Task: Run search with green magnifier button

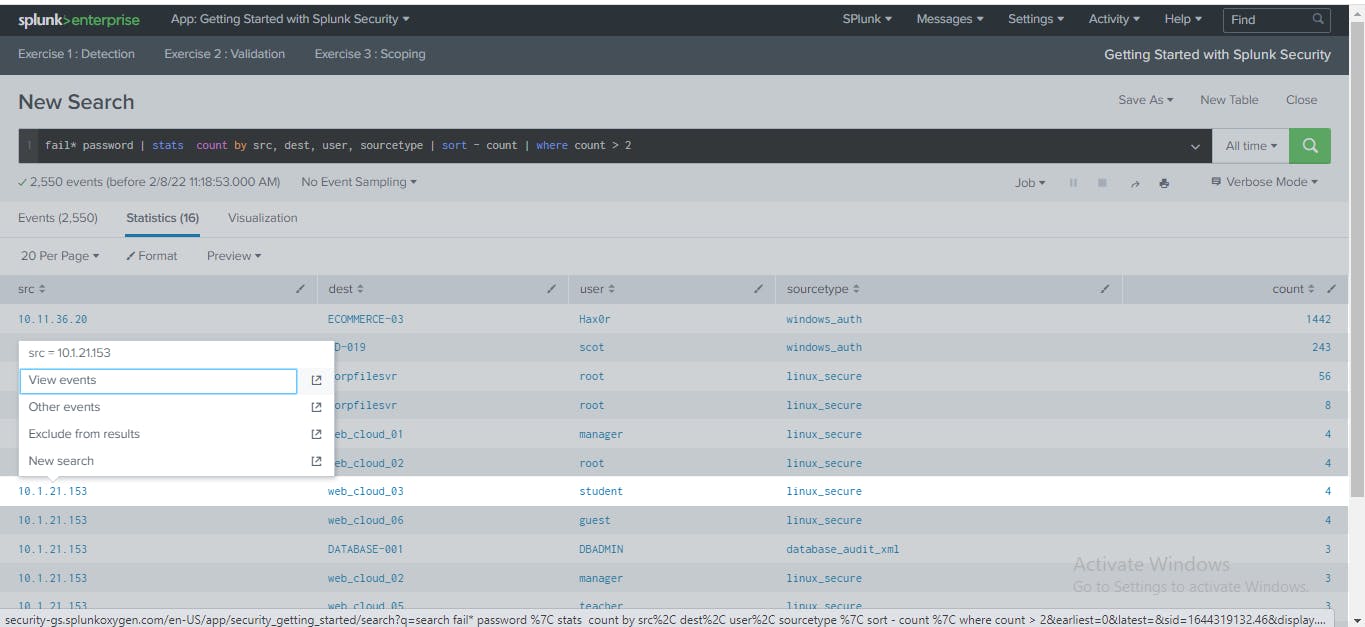Action: [1310, 146]
